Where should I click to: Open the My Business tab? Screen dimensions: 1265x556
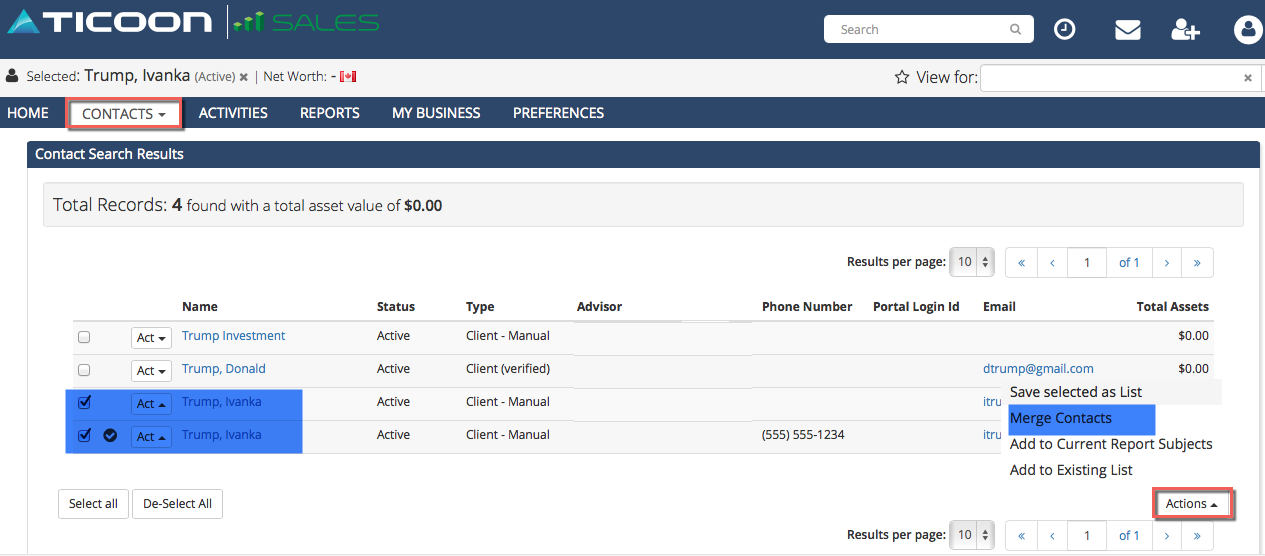(x=436, y=113)
